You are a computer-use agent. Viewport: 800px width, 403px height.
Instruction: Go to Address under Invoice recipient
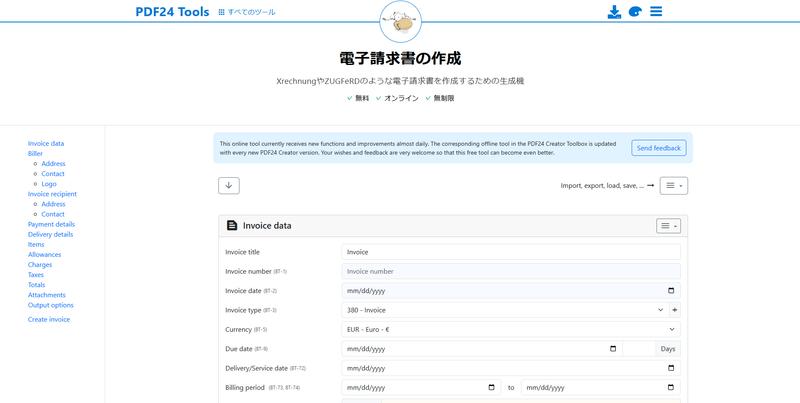[54, 204]
